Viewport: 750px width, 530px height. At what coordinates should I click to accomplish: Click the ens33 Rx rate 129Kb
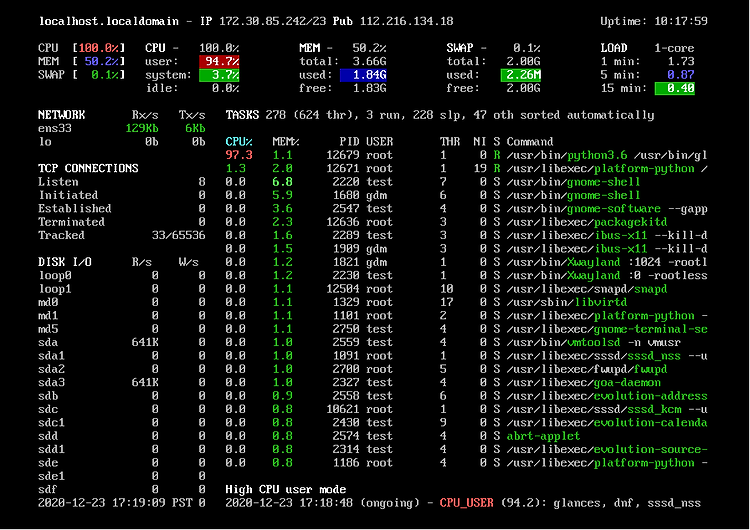(x=142, y=128)
